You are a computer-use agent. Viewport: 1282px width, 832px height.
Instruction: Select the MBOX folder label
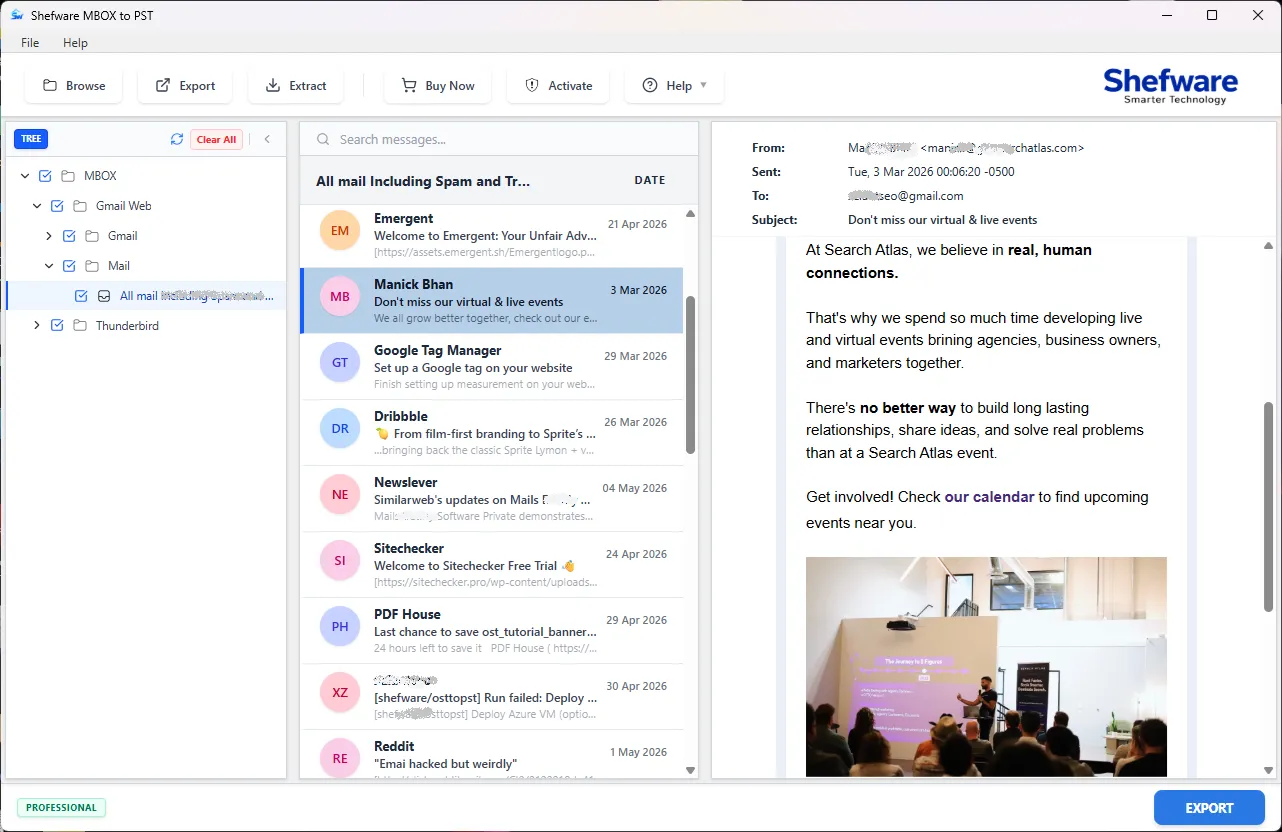pyautogui.click(x=100, y=176)
